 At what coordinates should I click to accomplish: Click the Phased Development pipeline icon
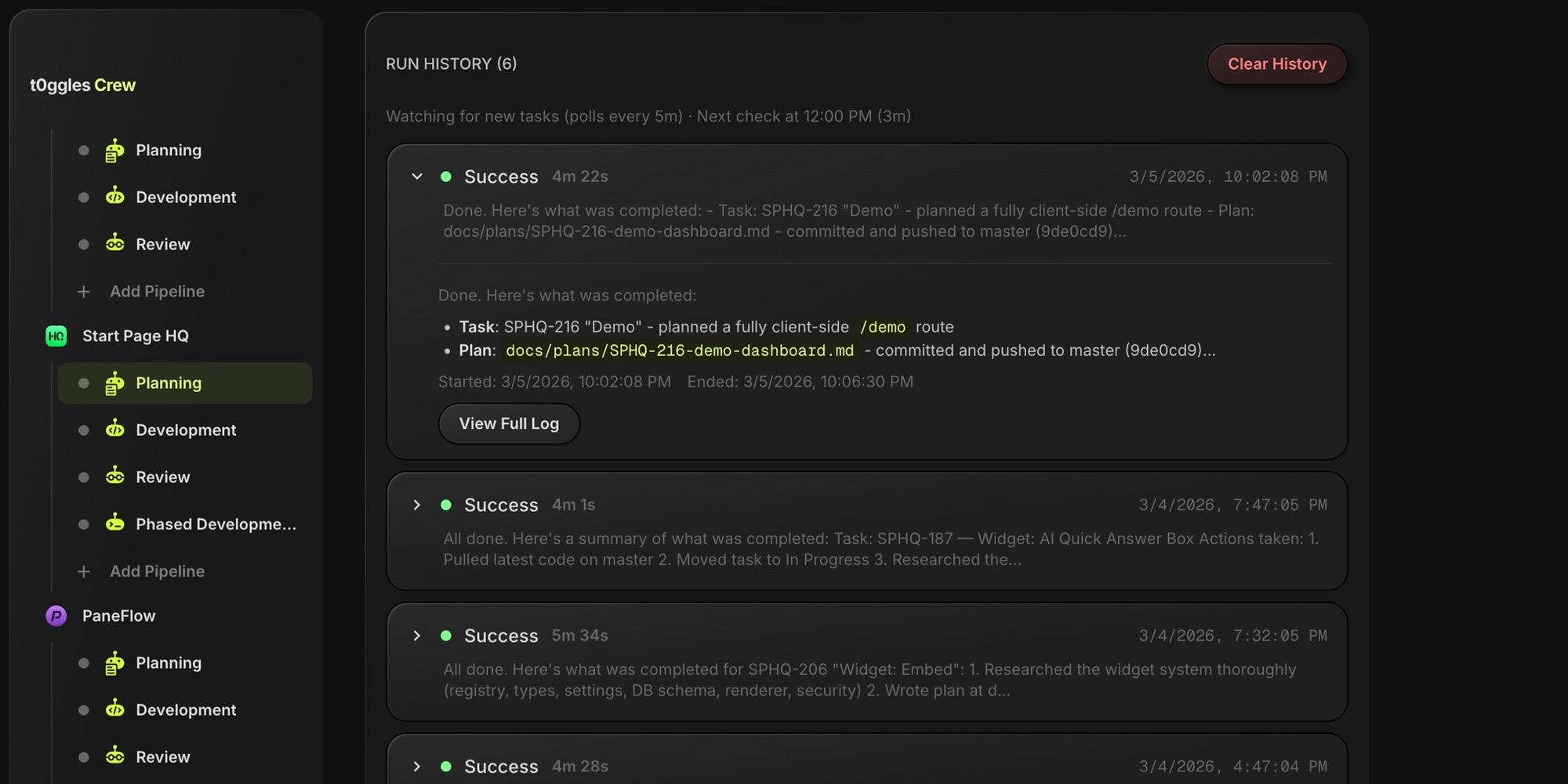(x=114, y=524)
